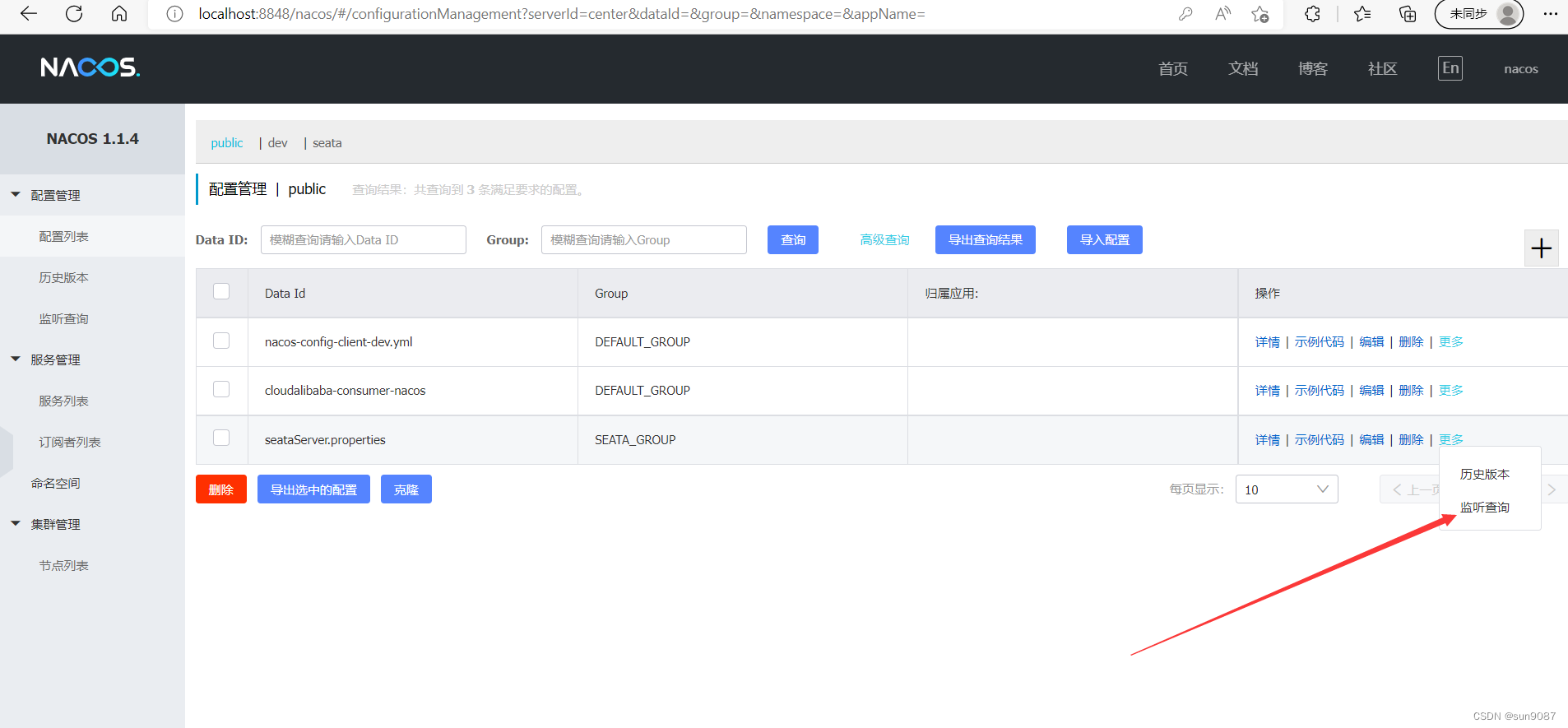Open the 每页显示 page size dropdown
Screen dimensions: 1568x728
coord(1287,489)
